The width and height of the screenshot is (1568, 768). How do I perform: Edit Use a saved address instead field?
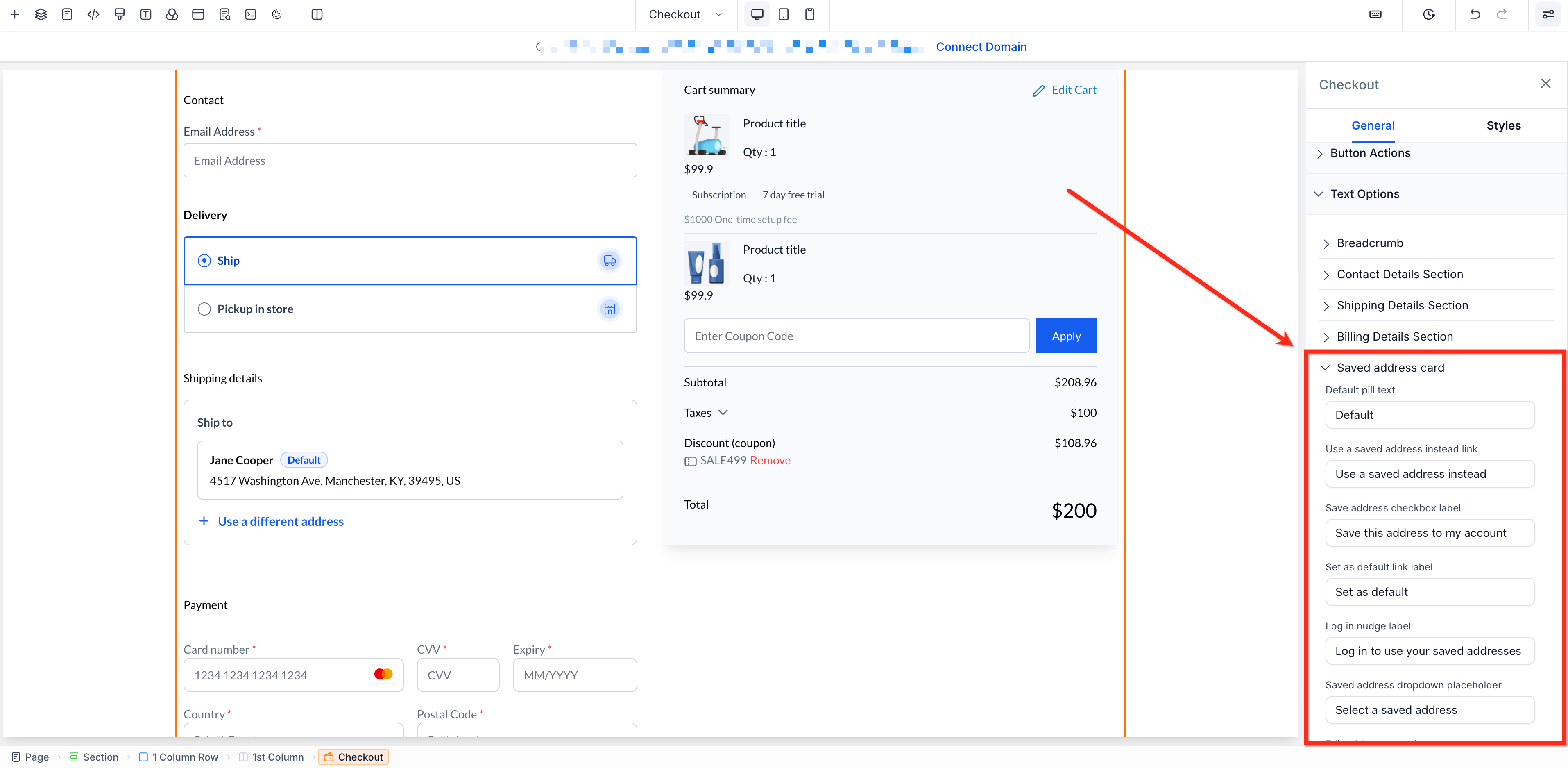coord(1429,474)
